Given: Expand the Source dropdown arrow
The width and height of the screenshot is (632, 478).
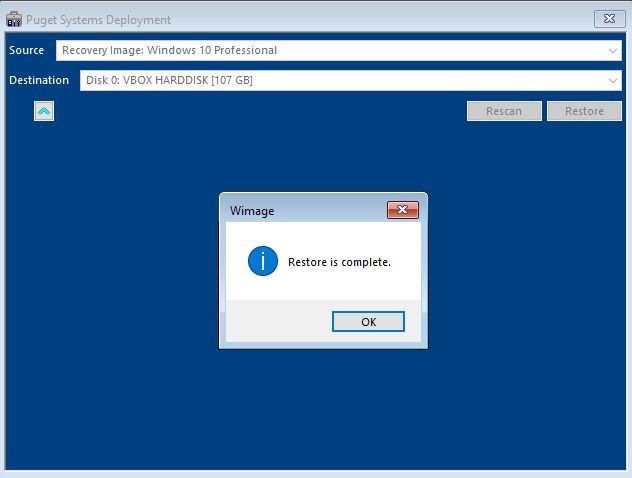Looking at the screenshot, I should pyautogui.click(x=613, y=50).
